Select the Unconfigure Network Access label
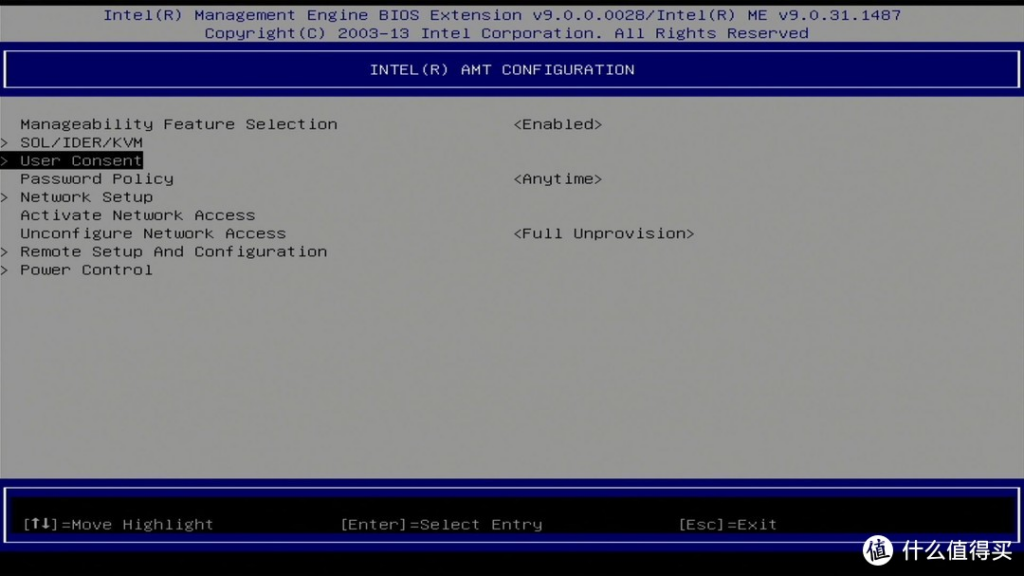1024x576 pixels. [152, 234]
